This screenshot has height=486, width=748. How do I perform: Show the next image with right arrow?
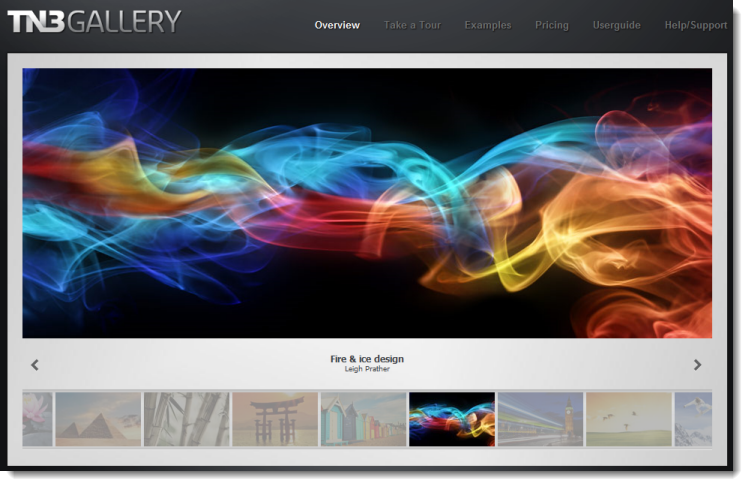[x=697, y=365]
